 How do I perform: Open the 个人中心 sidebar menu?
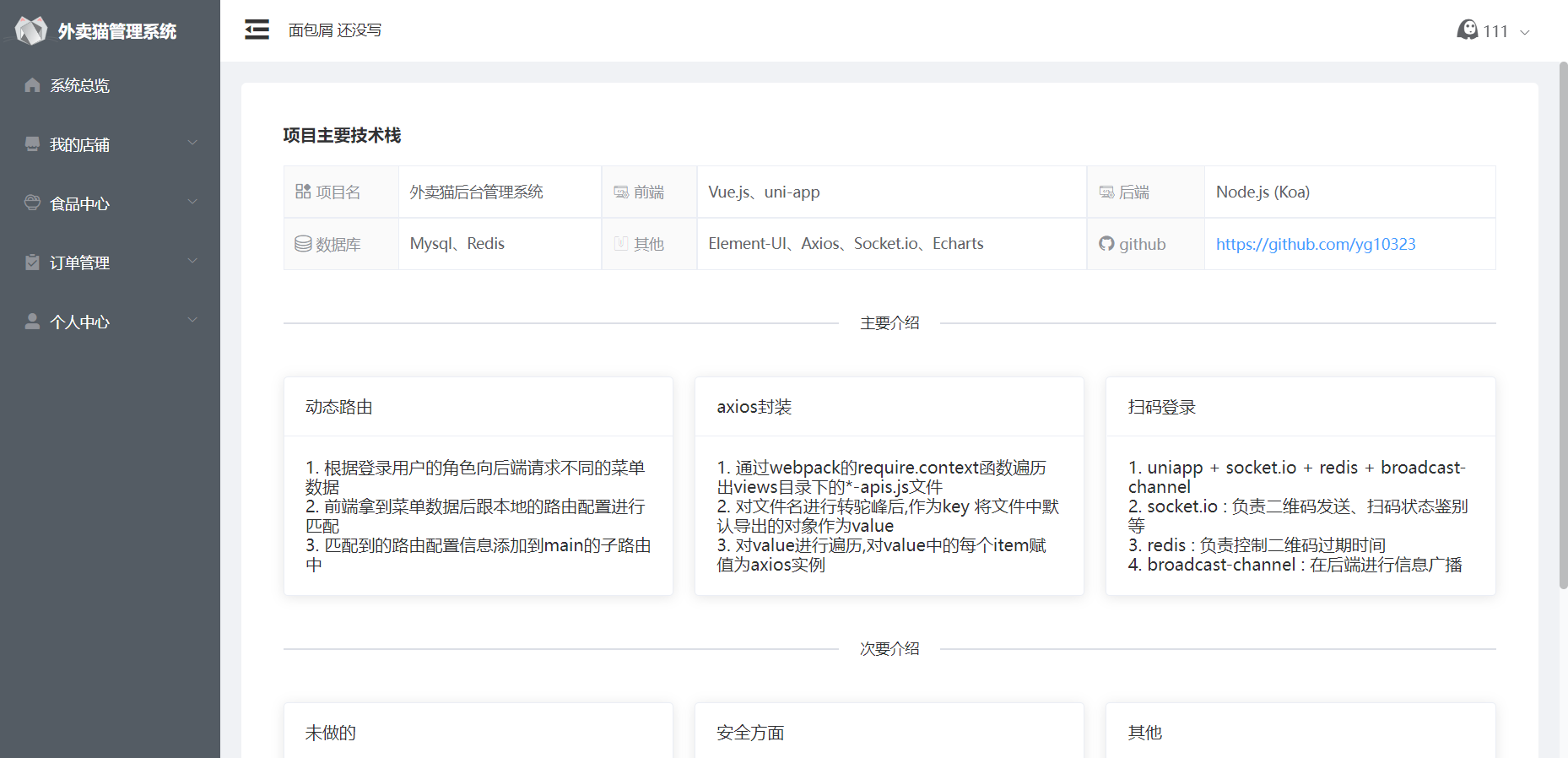tap(110, 322)
